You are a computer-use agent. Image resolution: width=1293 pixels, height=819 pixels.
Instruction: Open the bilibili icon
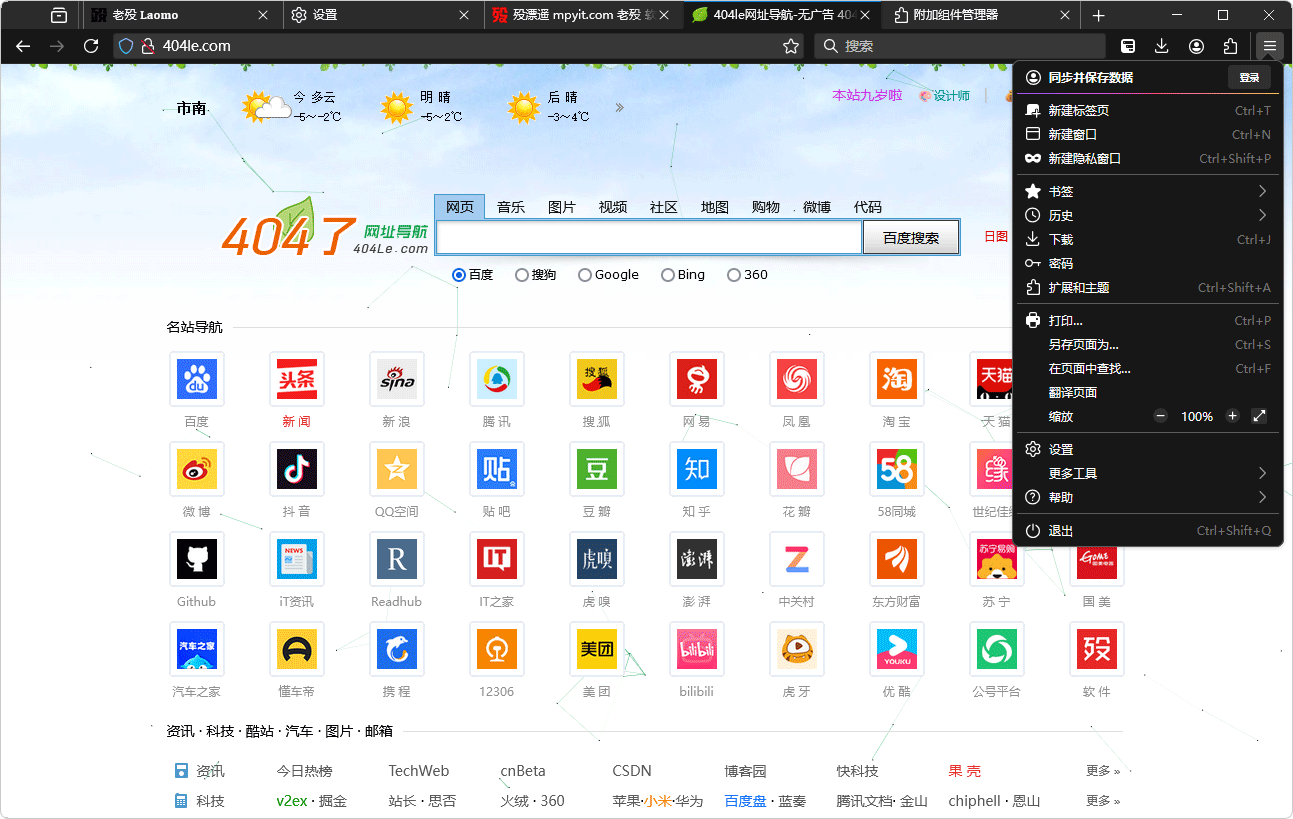(697, 649)
